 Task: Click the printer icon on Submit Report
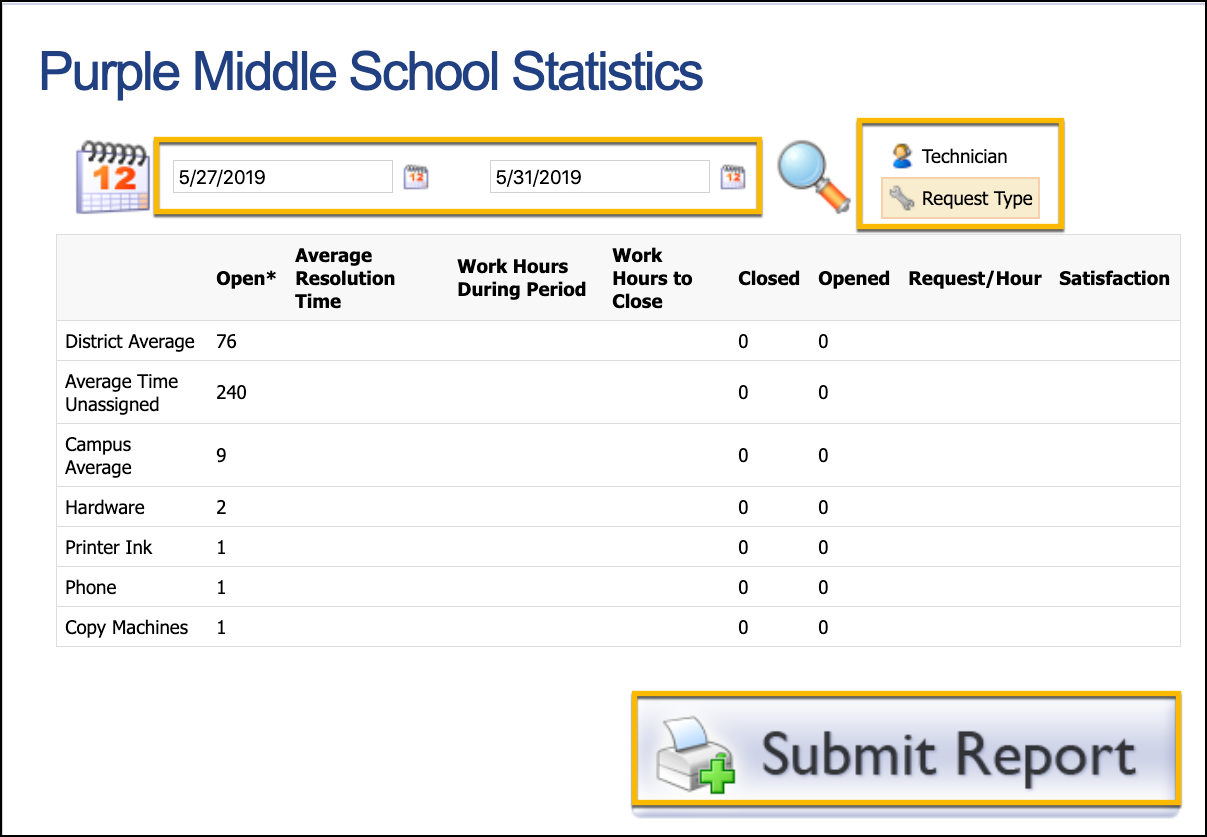pyautogui.click(x=696, y=755)
